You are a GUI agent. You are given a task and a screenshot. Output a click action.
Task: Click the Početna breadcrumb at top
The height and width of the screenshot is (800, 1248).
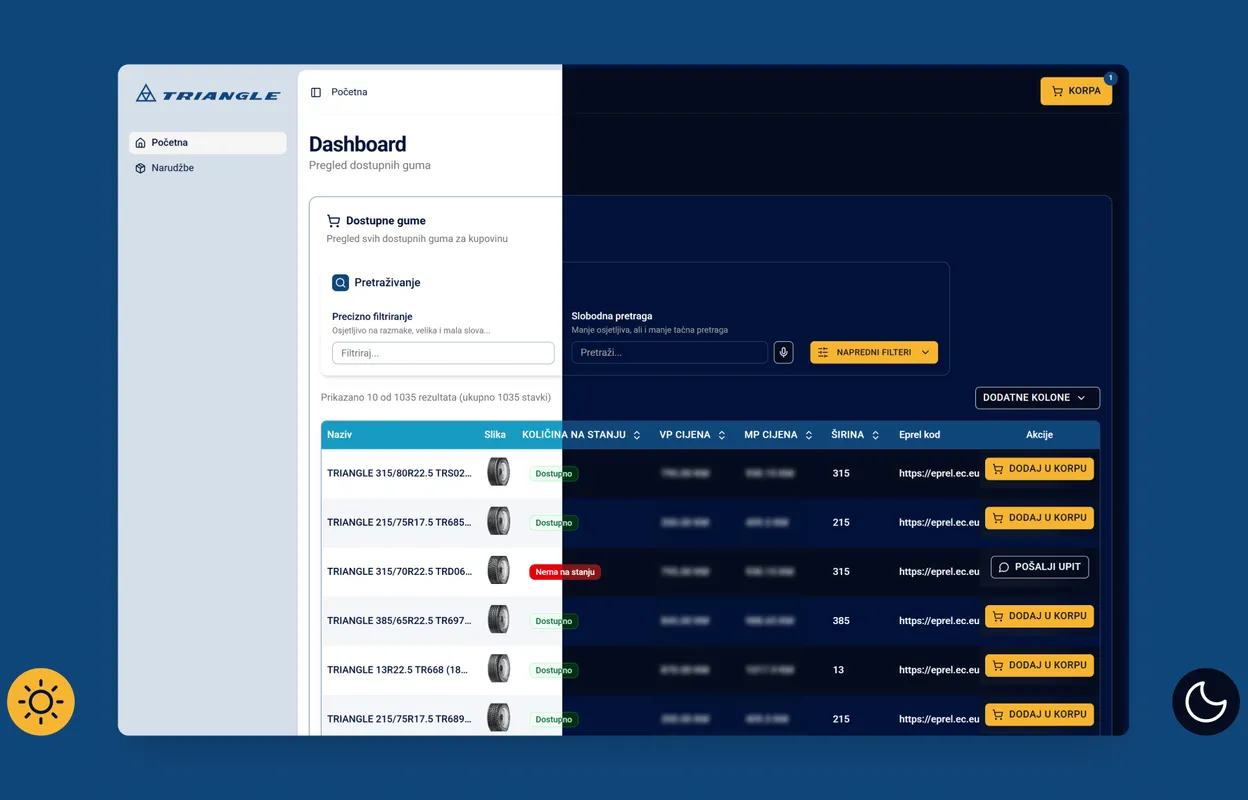coord(349,92)
